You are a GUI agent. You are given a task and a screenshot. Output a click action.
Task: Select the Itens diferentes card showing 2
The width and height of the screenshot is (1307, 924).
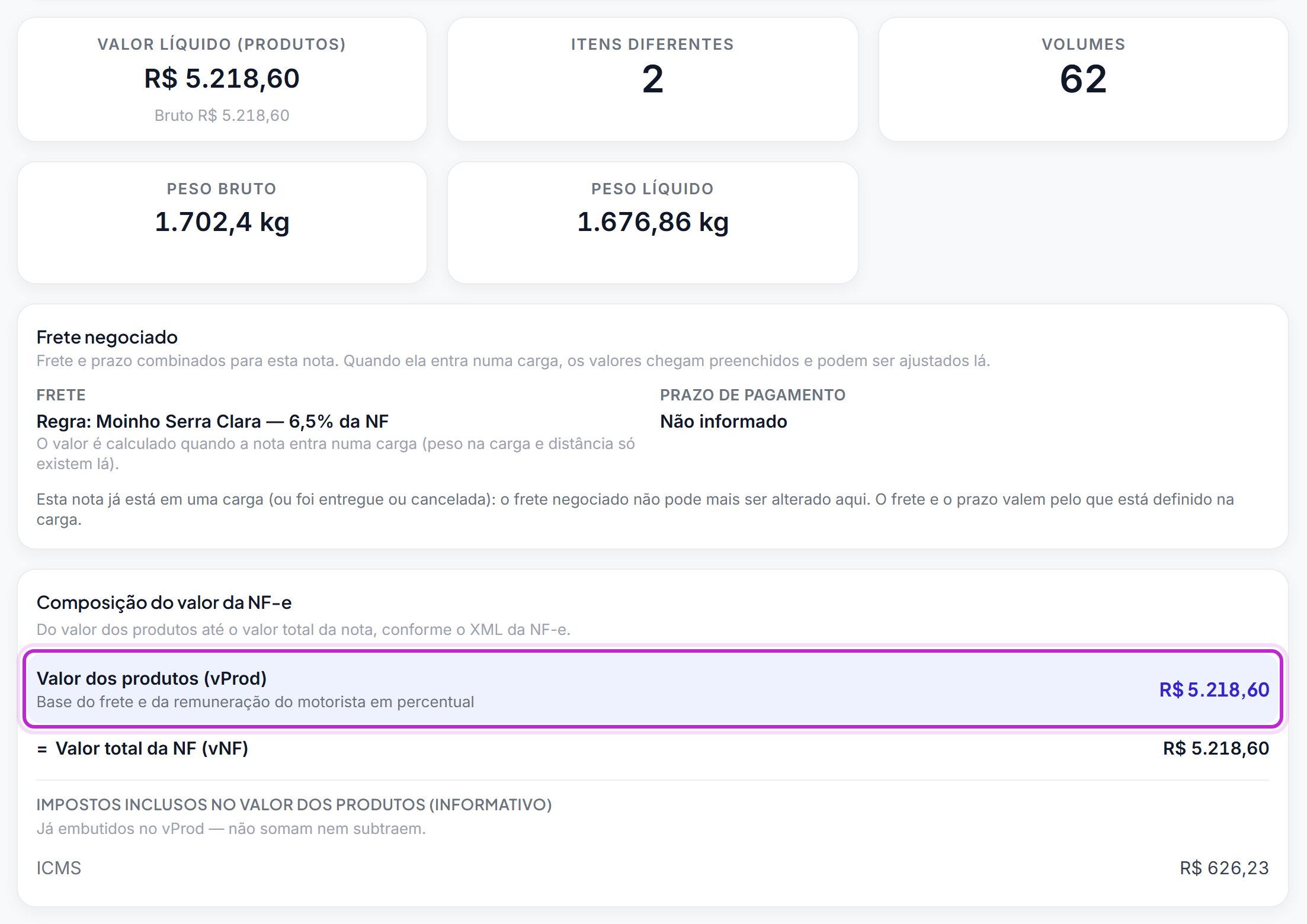pyautogui.click(x=652, y=79)
